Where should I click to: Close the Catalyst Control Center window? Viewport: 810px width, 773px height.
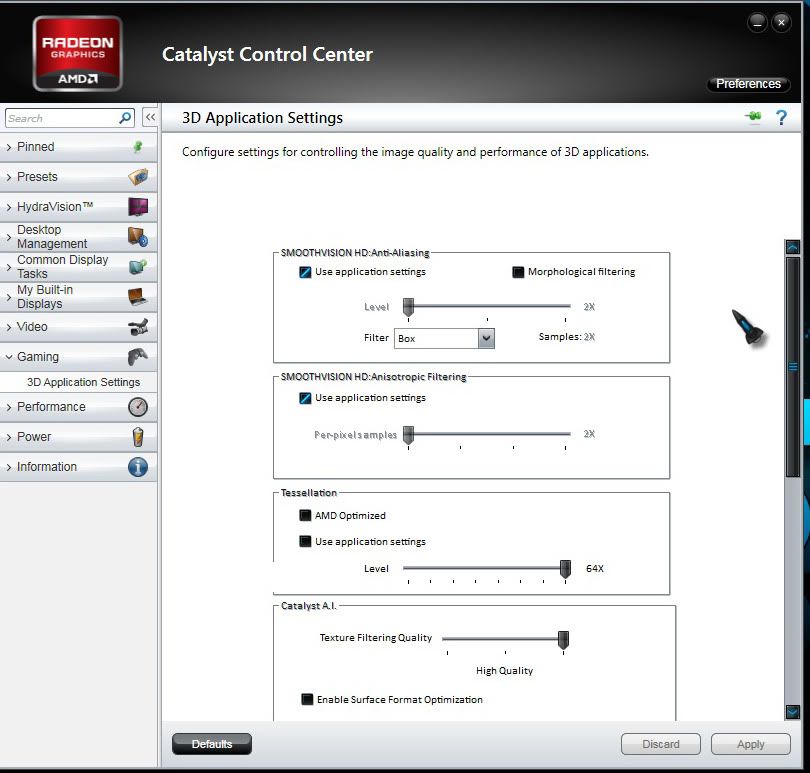click(781, 23)
